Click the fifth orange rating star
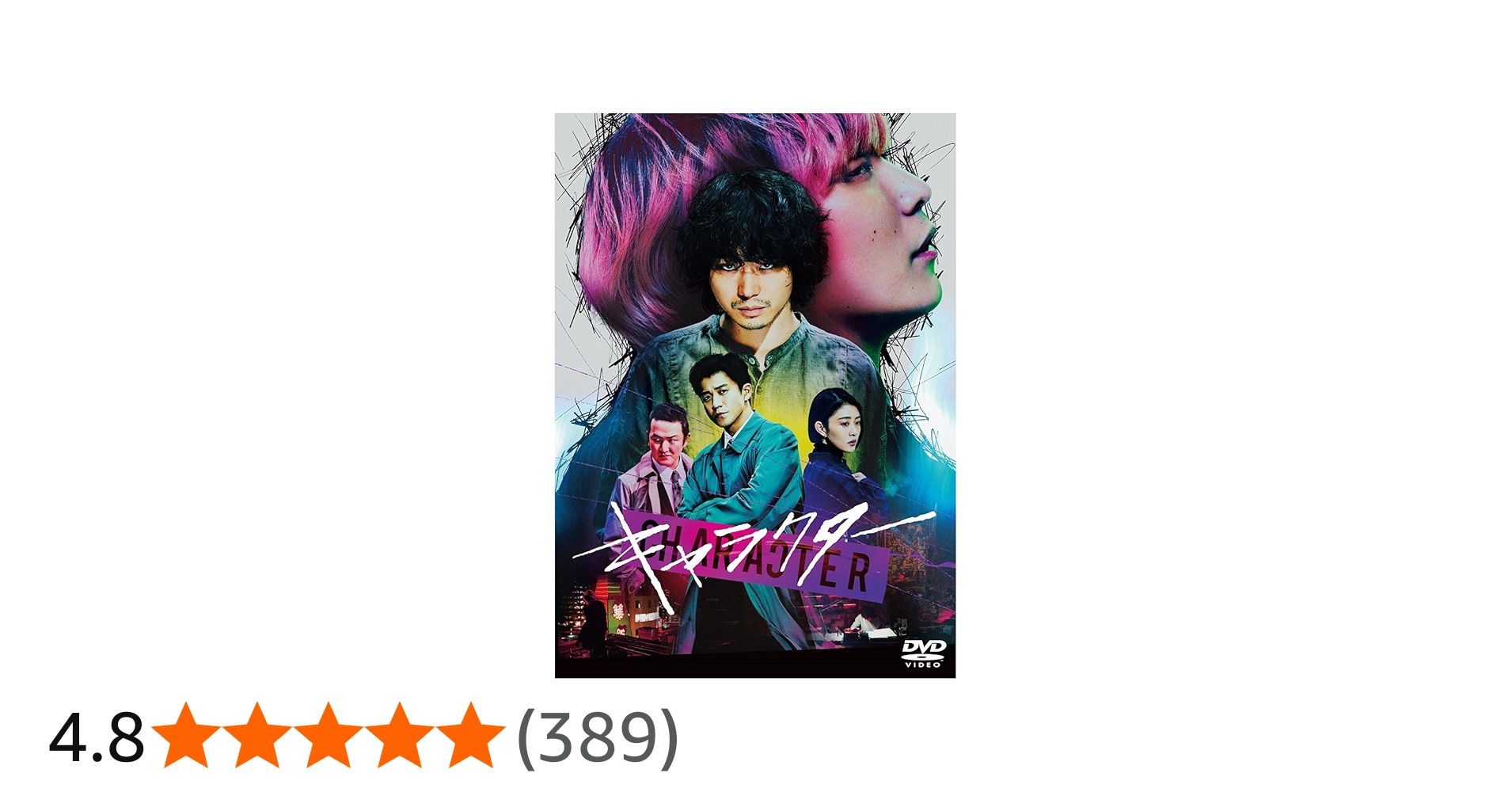The width and height of the screenshot is (1512, 792). (x=470, y=735)
